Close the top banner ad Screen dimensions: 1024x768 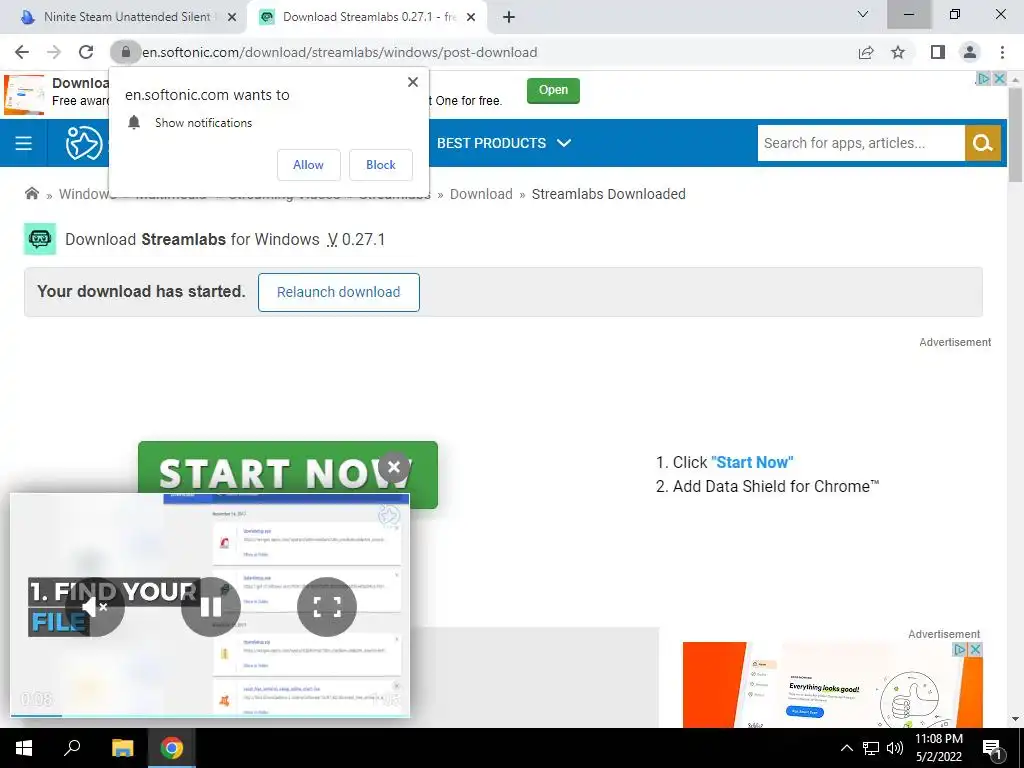(999, 78)
